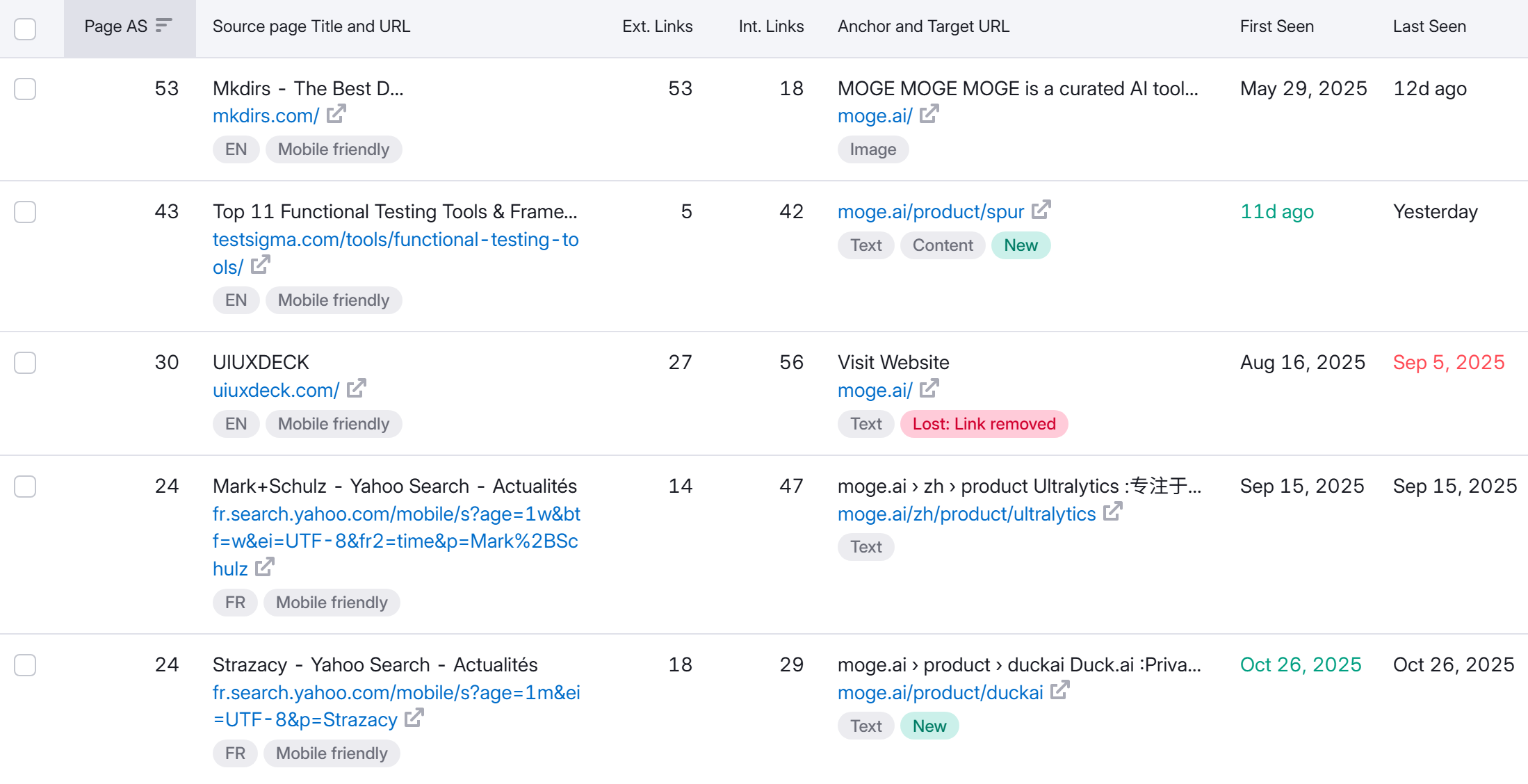Open external link icon after uiuxdeck.com/
1528x784 pixels.
pos(356,389)
